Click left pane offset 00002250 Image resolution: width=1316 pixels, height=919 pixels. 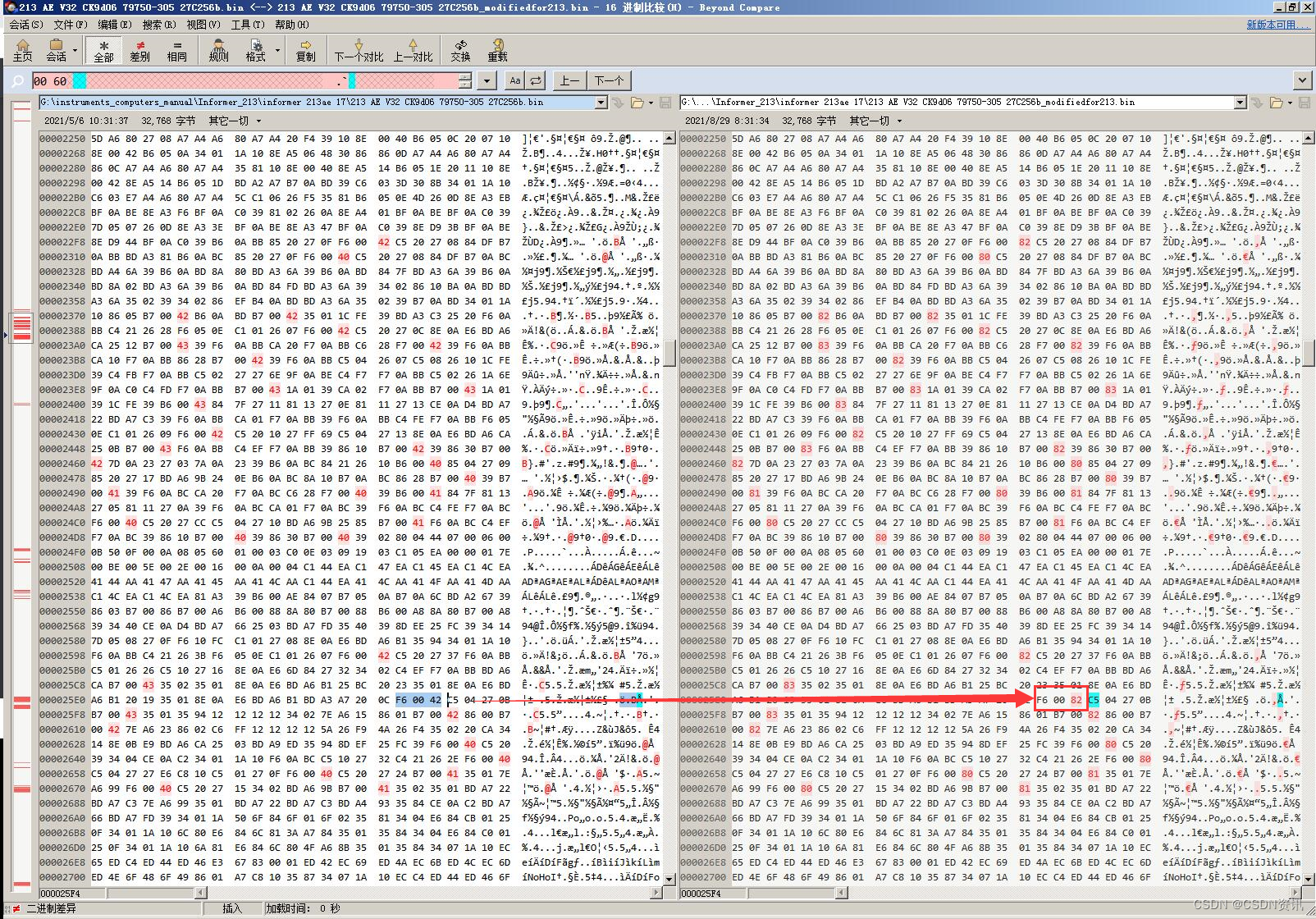[62, 139]
